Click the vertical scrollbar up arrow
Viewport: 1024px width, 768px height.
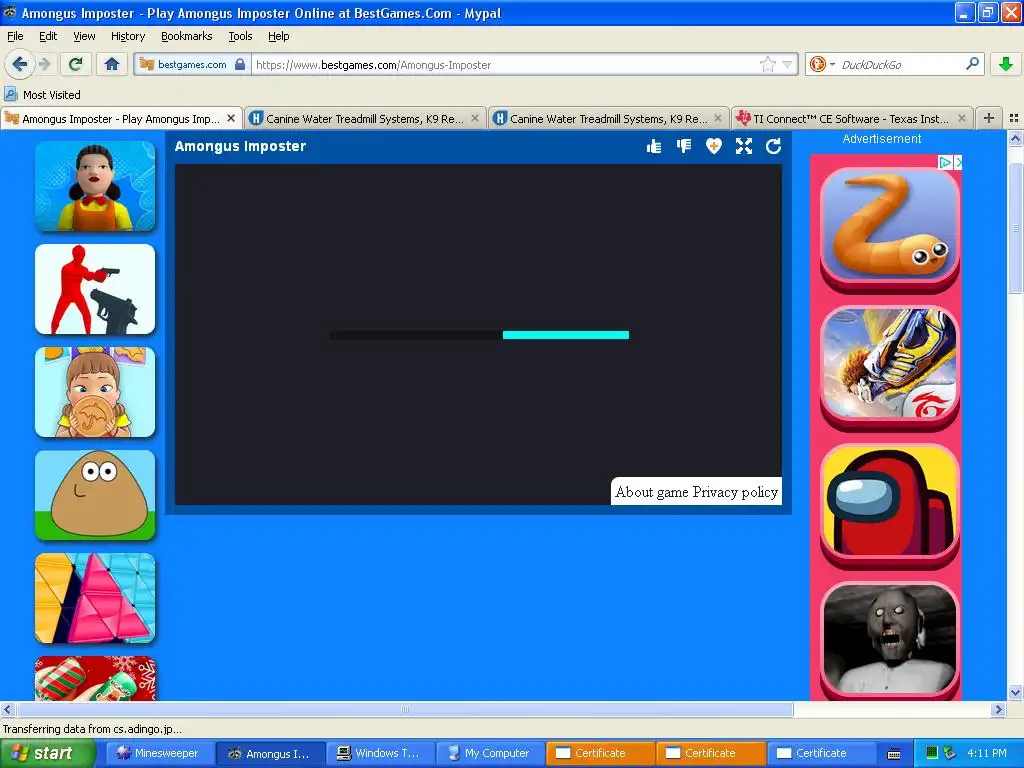1015,138
